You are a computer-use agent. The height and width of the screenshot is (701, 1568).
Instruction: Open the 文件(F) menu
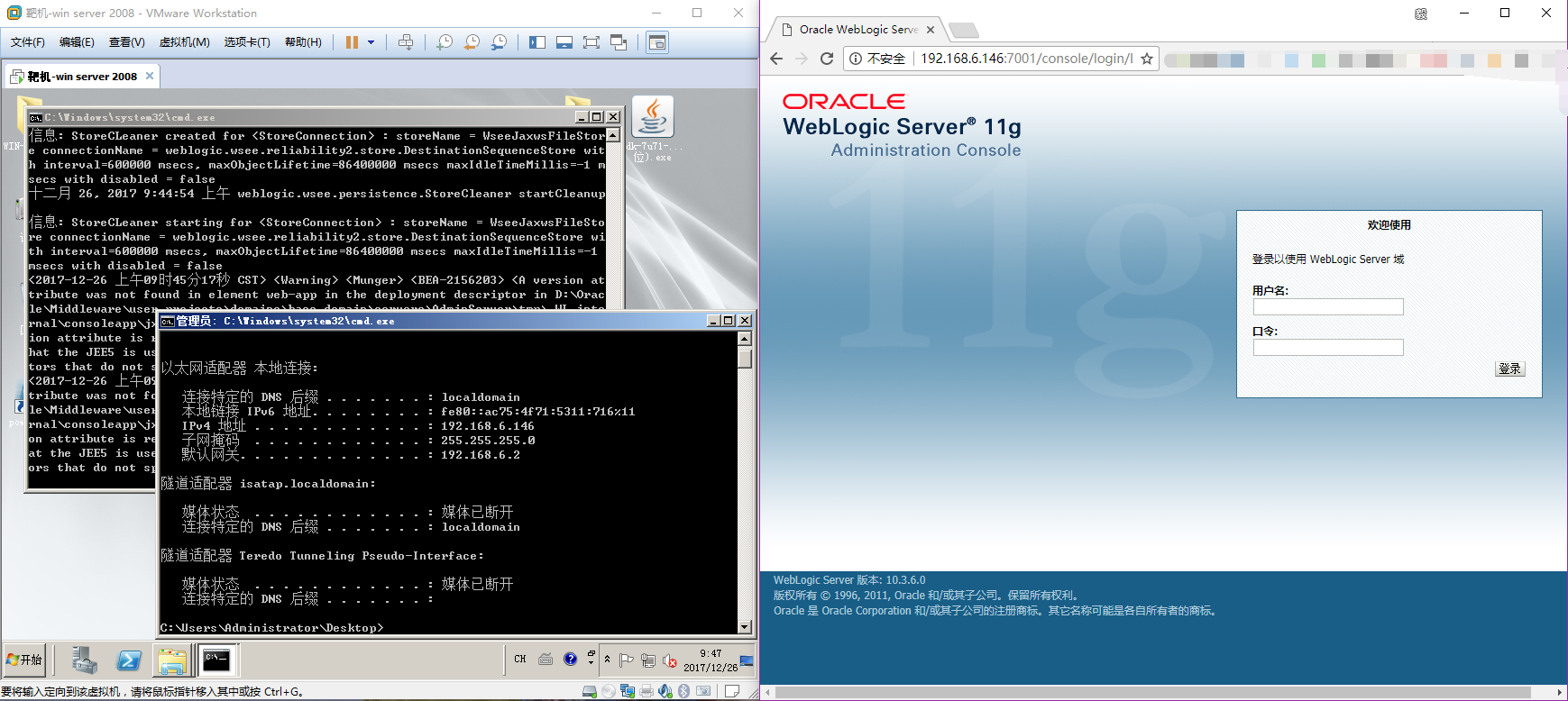(x=28, y=42)
